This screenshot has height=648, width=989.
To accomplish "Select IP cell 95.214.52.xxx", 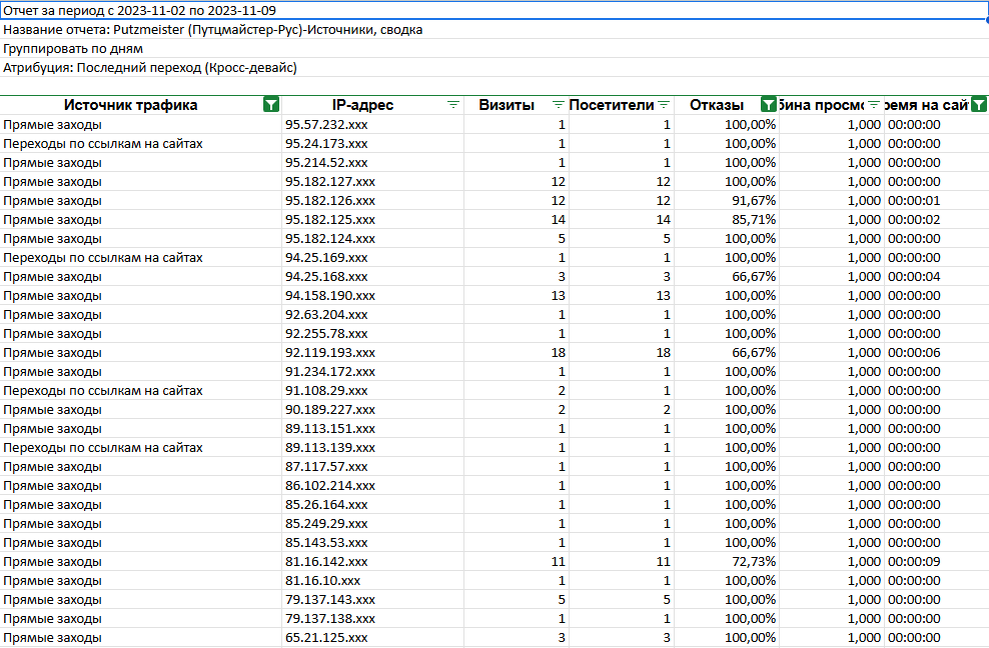I will coord(373,162).
